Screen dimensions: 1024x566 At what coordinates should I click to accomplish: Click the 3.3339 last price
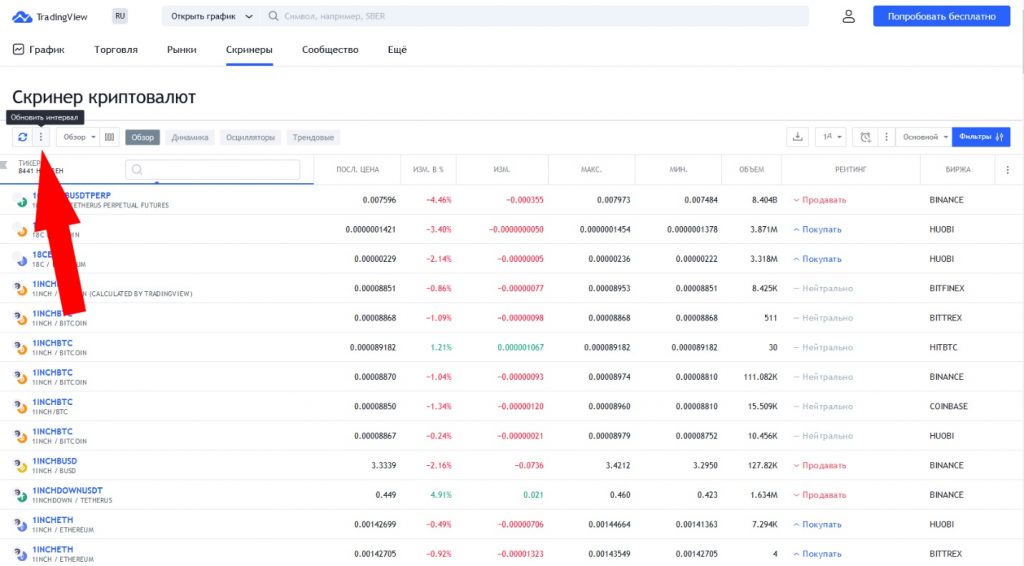pos(383,465)
